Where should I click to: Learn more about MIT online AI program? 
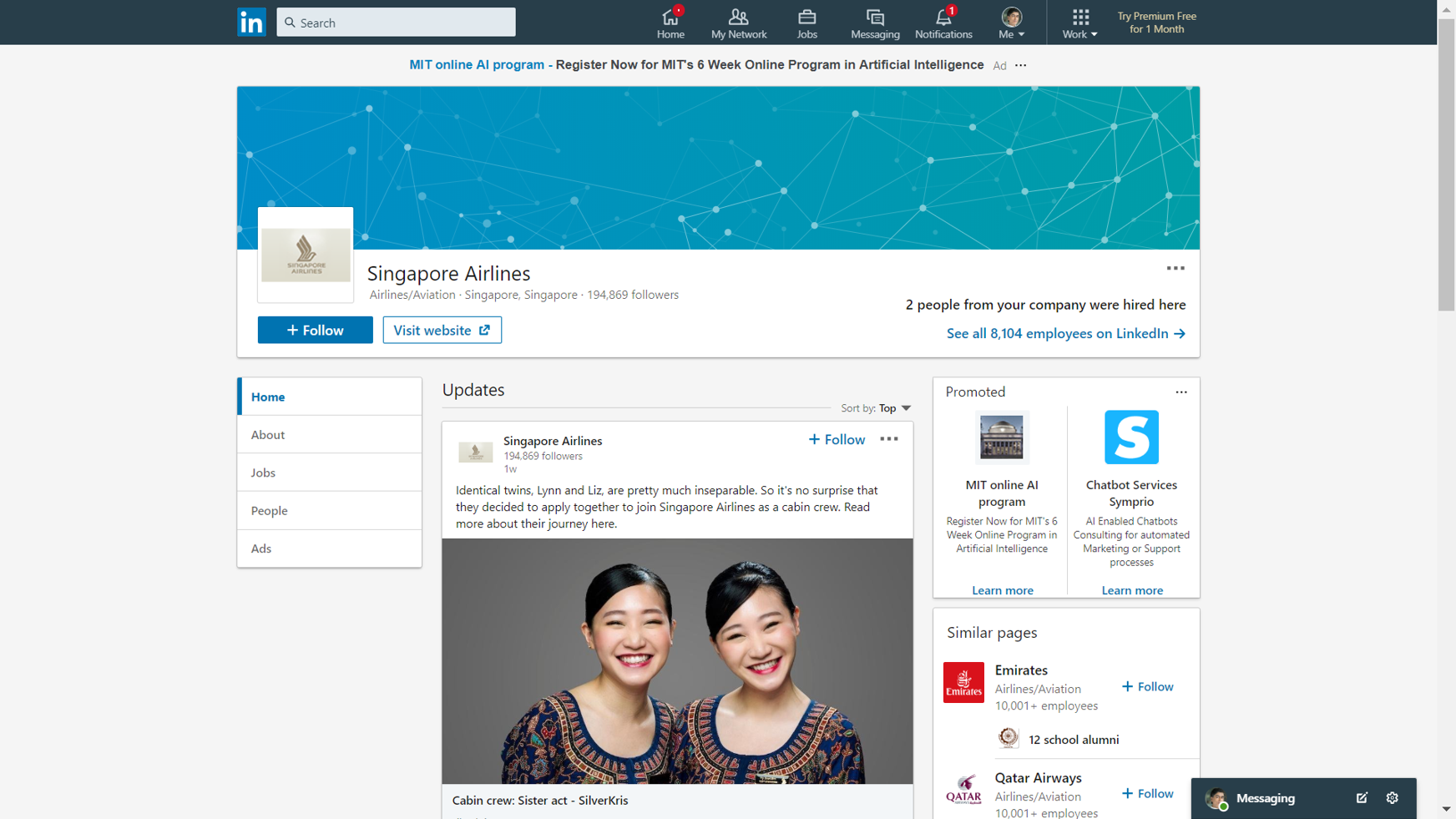[1002, 590]
